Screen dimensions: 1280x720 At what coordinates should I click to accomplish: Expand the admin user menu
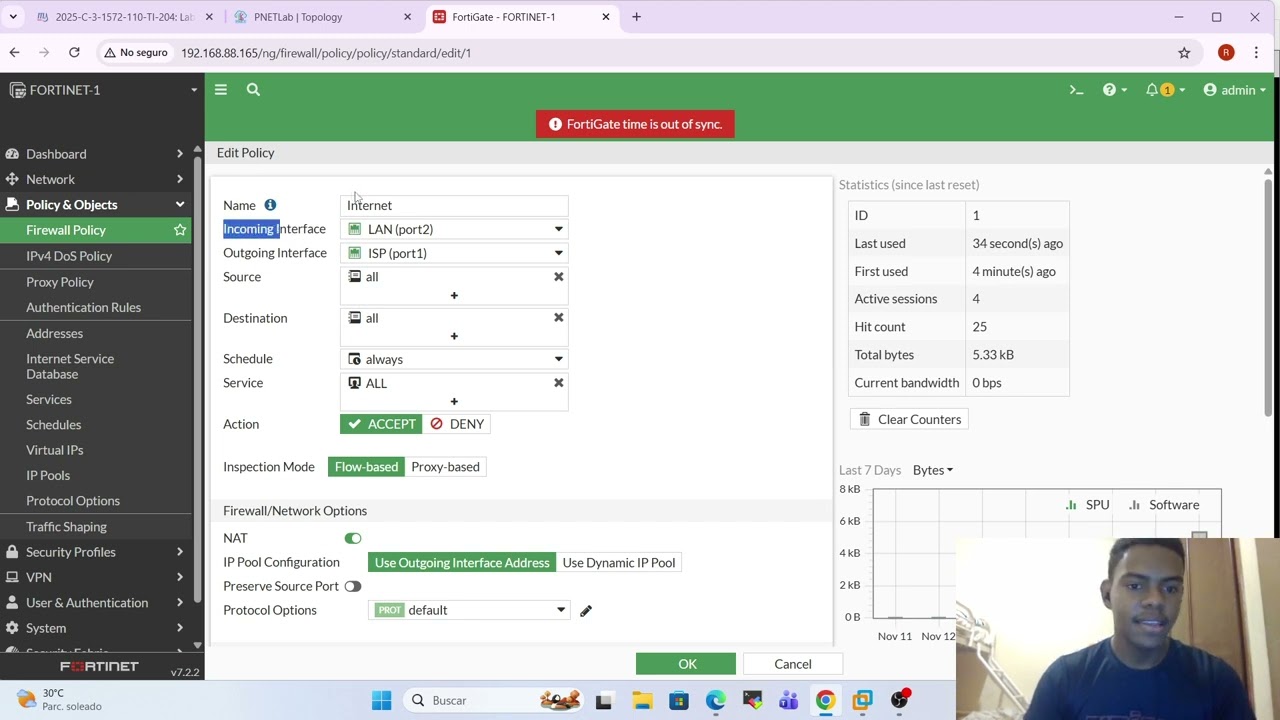point(1235,90)
